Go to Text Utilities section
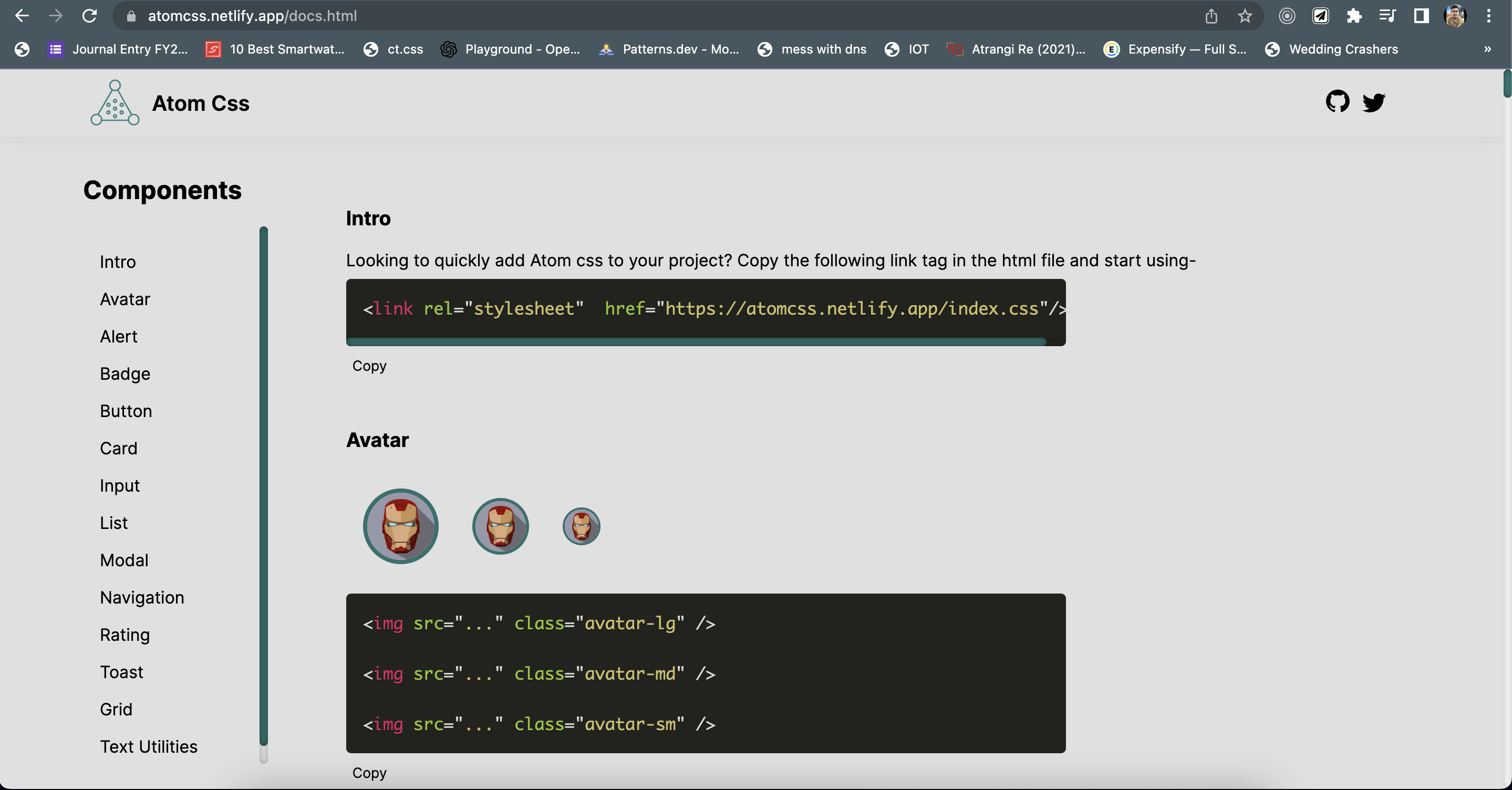Viewport: 1512px width, 790px height. (x=149, y=746)
